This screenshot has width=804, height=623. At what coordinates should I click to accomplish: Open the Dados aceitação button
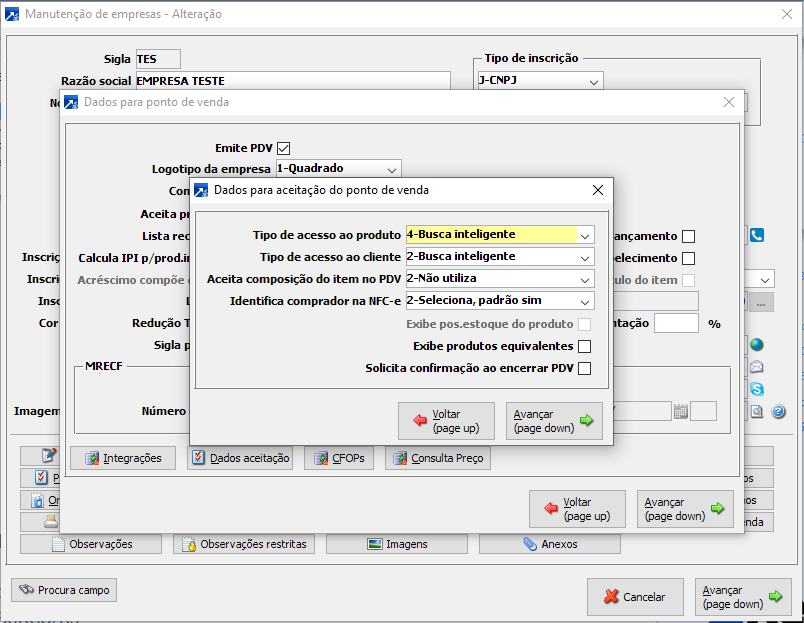240,458
